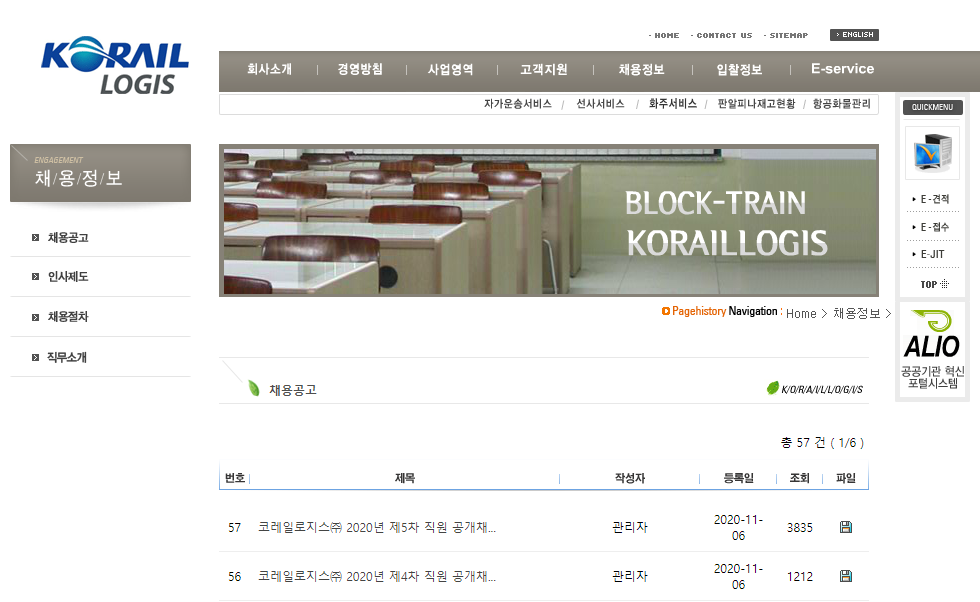Open the CONTACT US link
This screenshot has height=602, width=980.
point(722,36)
